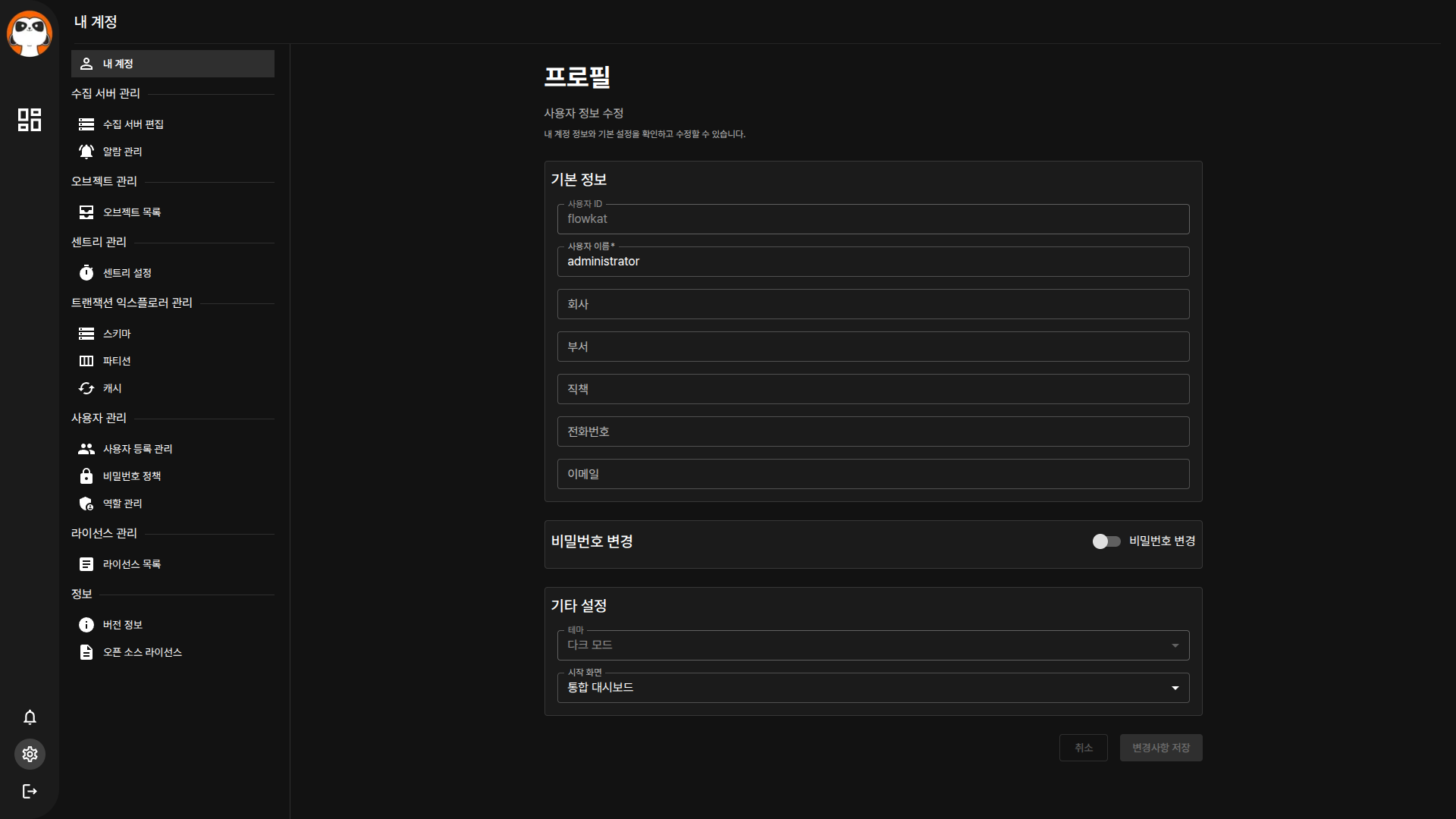The image size is (1456, 819).
Task: Select 내 계정 menu item
Action: (x=173, y=64)
